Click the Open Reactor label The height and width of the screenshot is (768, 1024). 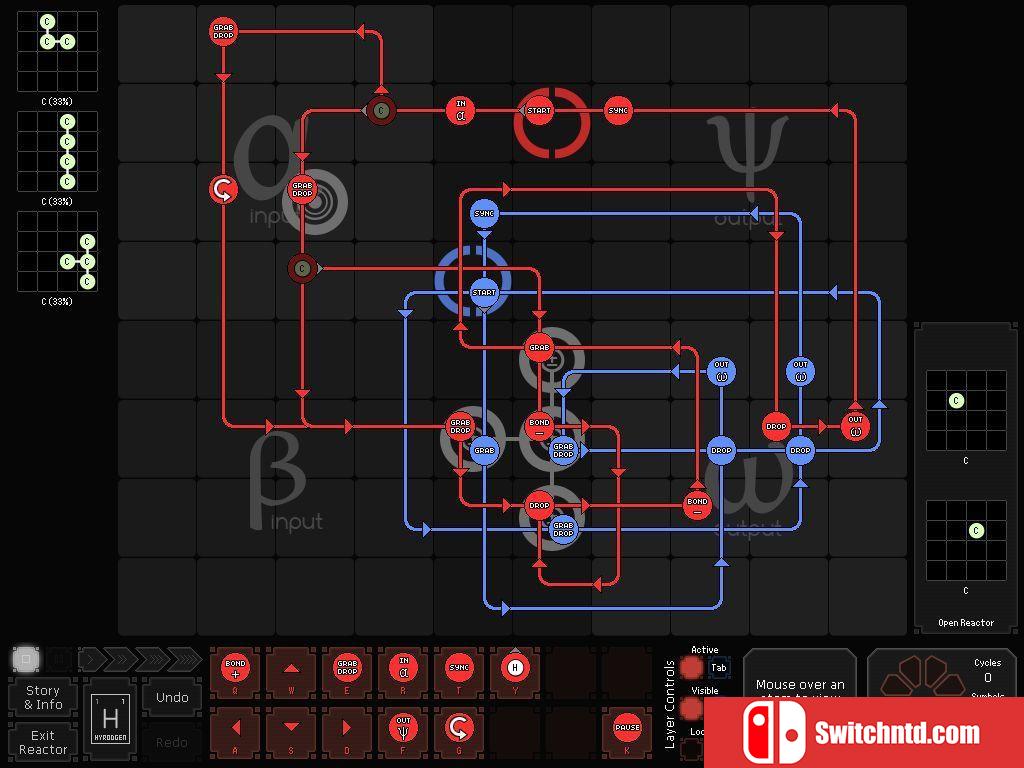coord(966,622)
